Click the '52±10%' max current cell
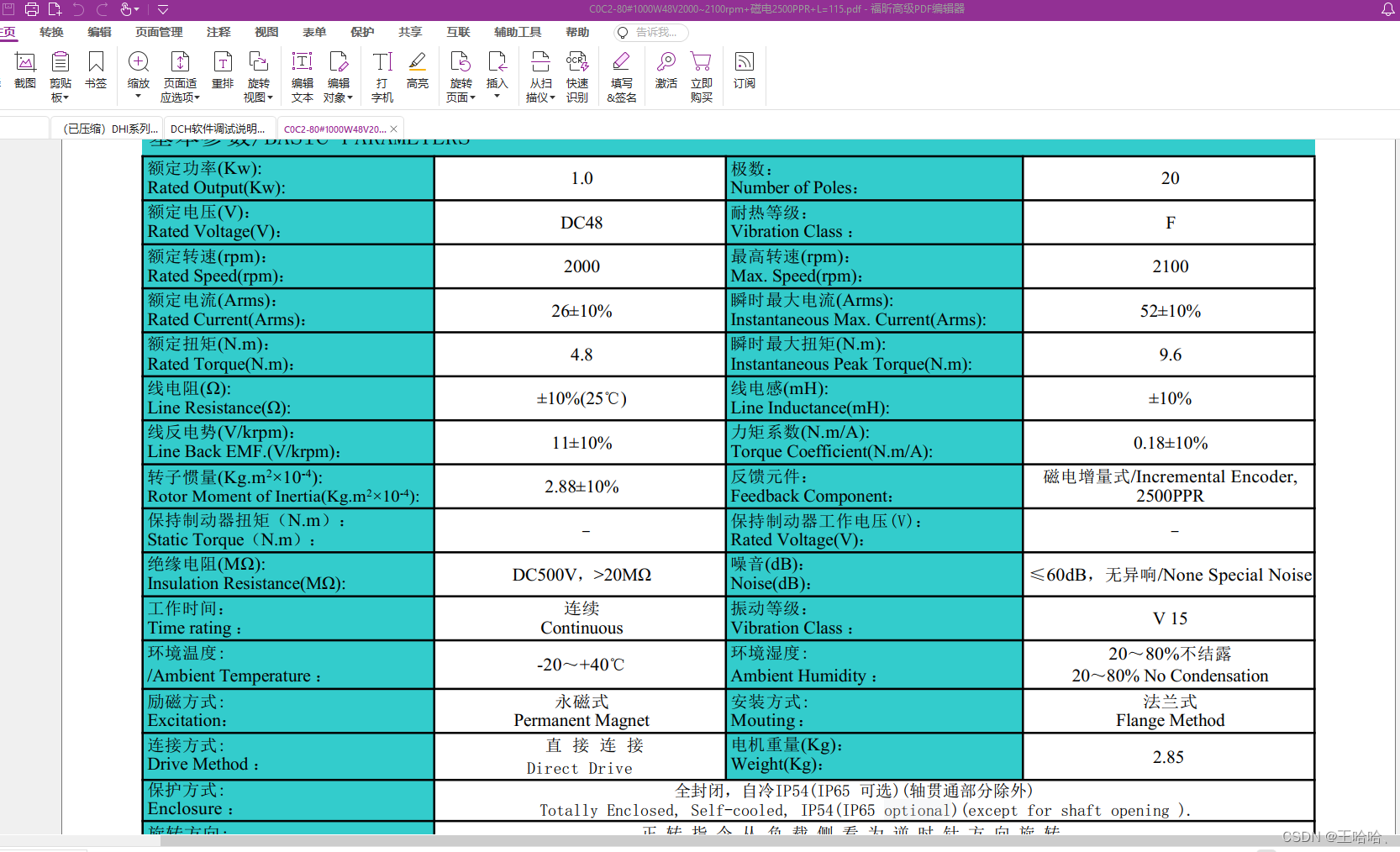Image resolution: width=1400 pixels, height=852 pixels. pyautogui.click(x=1170, y=311)
